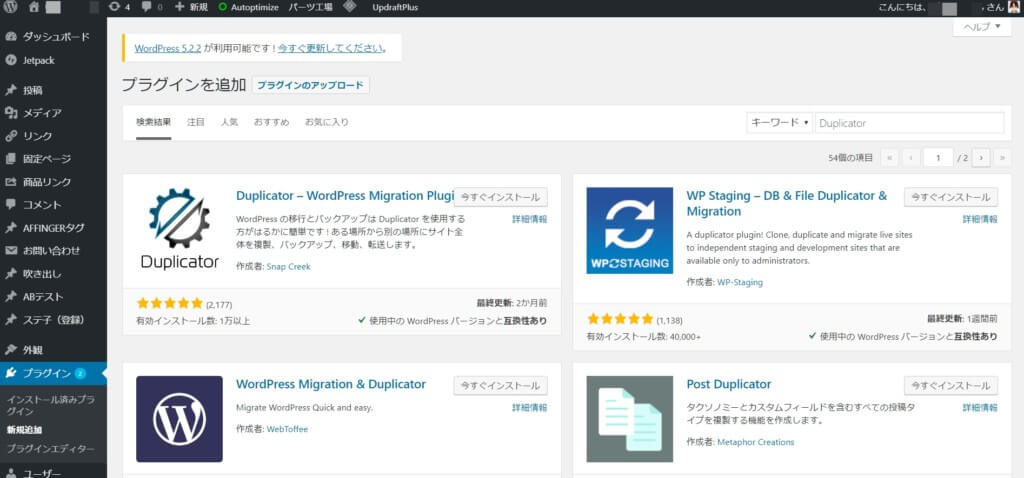Image resolution: width=1024 pixels, height=478 pixels.
Task: Go to next results page arrow
Action: pyautogui.click(x=981, y=157)
